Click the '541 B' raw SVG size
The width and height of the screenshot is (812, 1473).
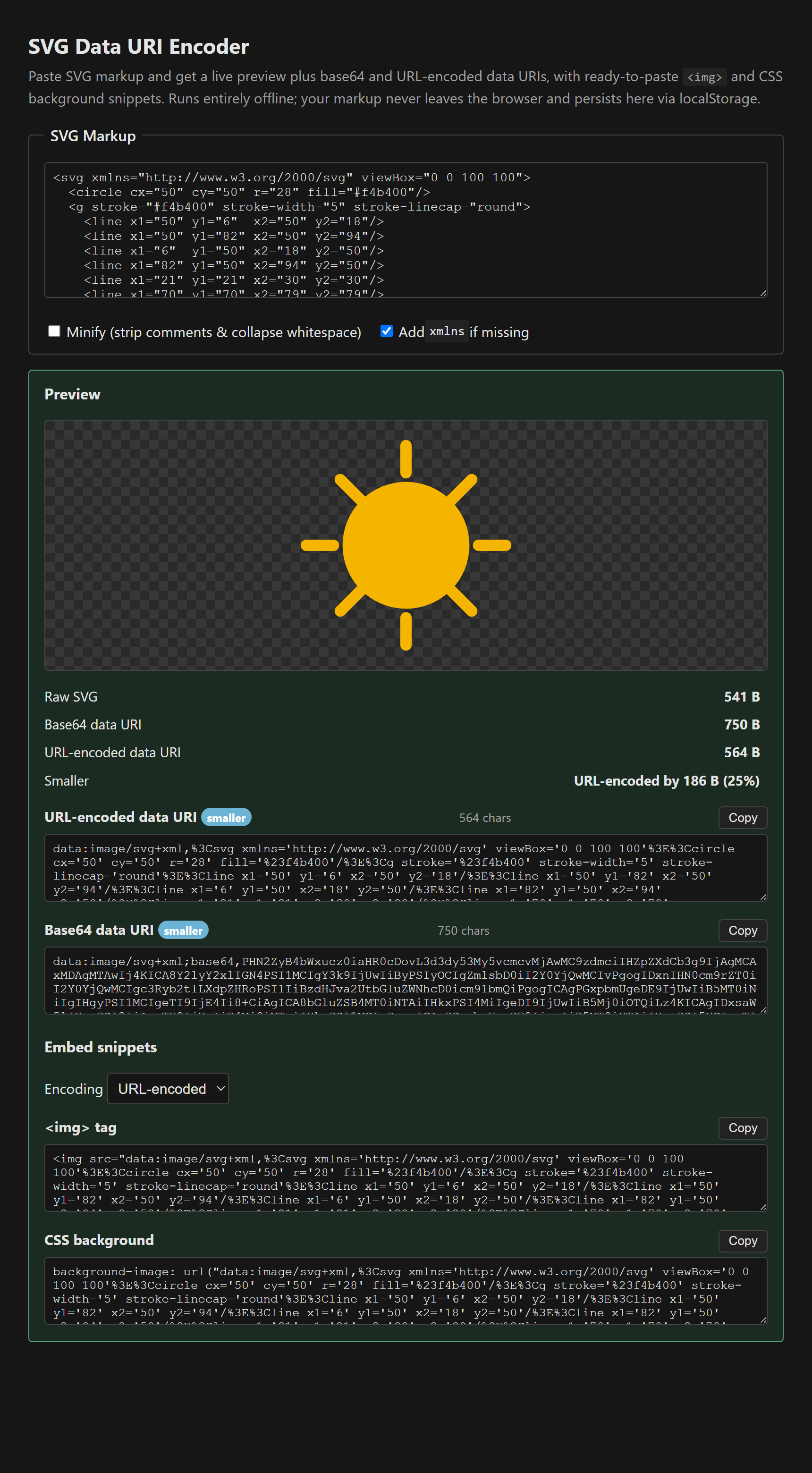tap(742, 696)
